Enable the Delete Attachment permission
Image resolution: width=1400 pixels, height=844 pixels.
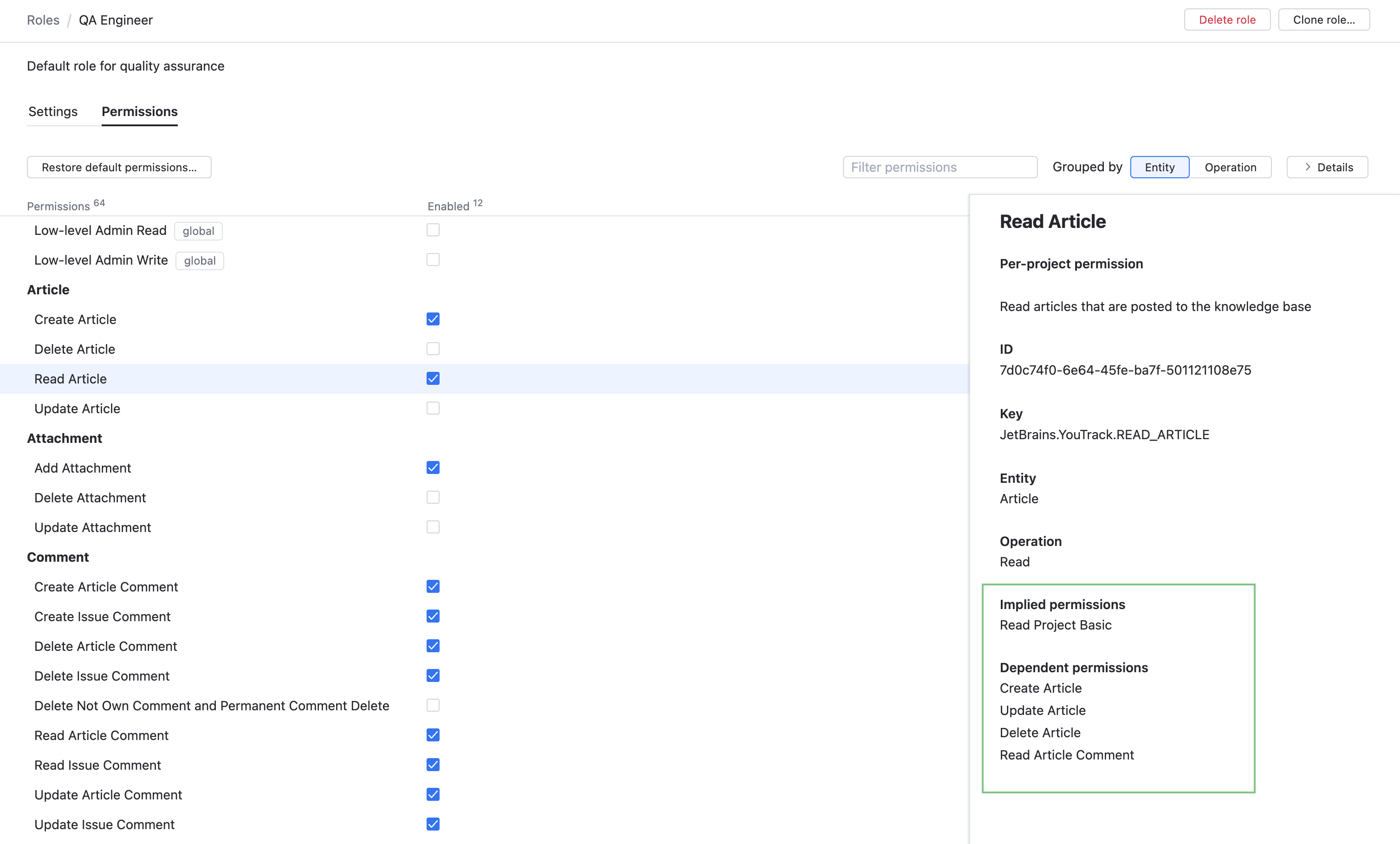point(433,497)
